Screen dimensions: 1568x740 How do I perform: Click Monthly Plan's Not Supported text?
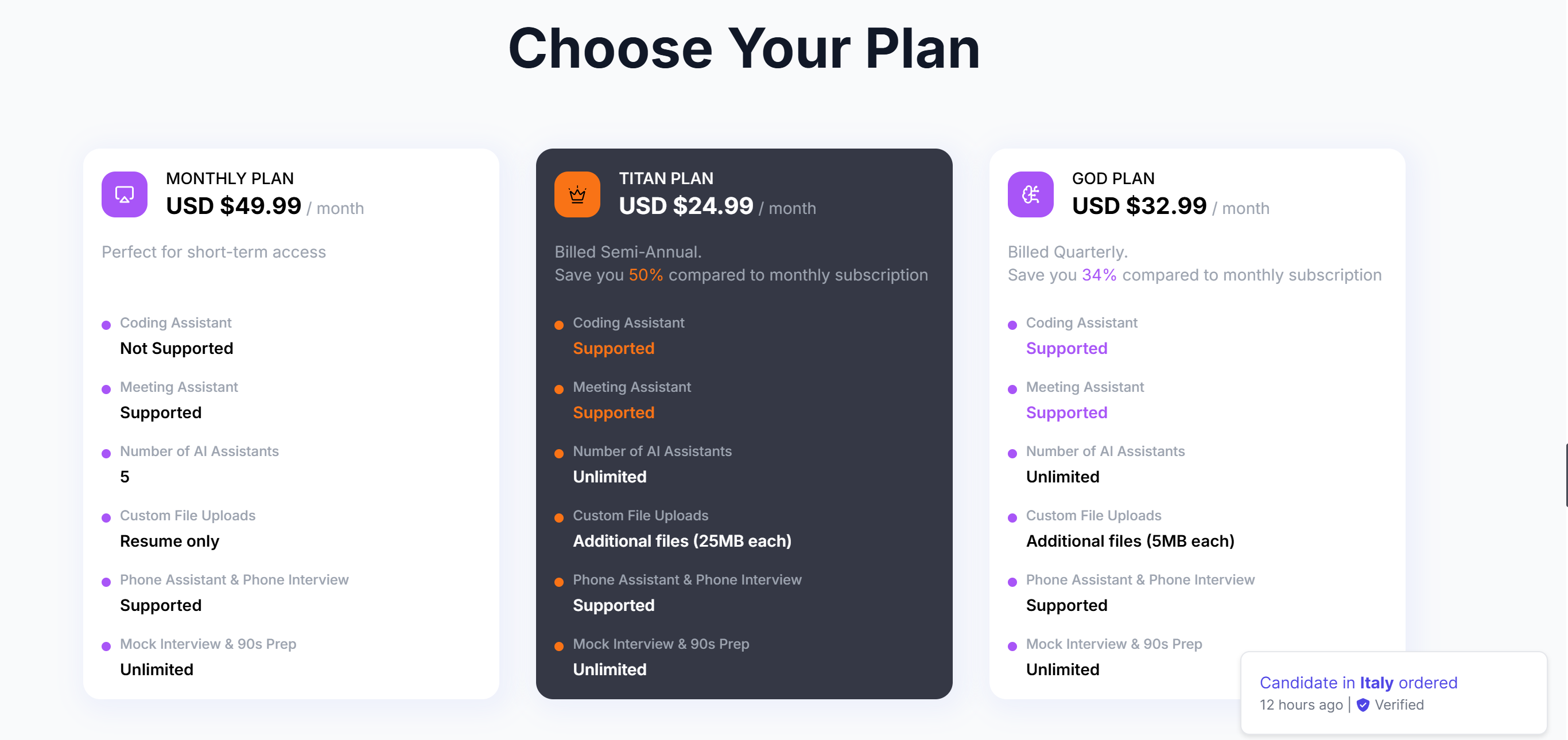click(177, 348)
